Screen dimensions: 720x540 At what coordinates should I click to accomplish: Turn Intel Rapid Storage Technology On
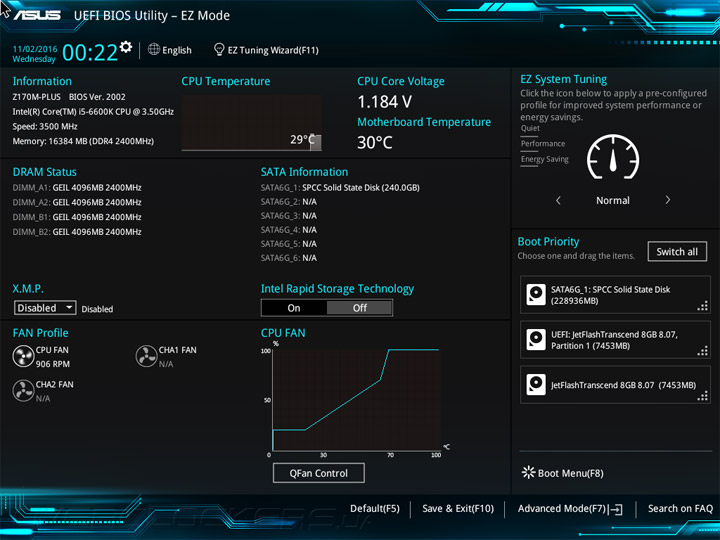(x=294, y=308)
